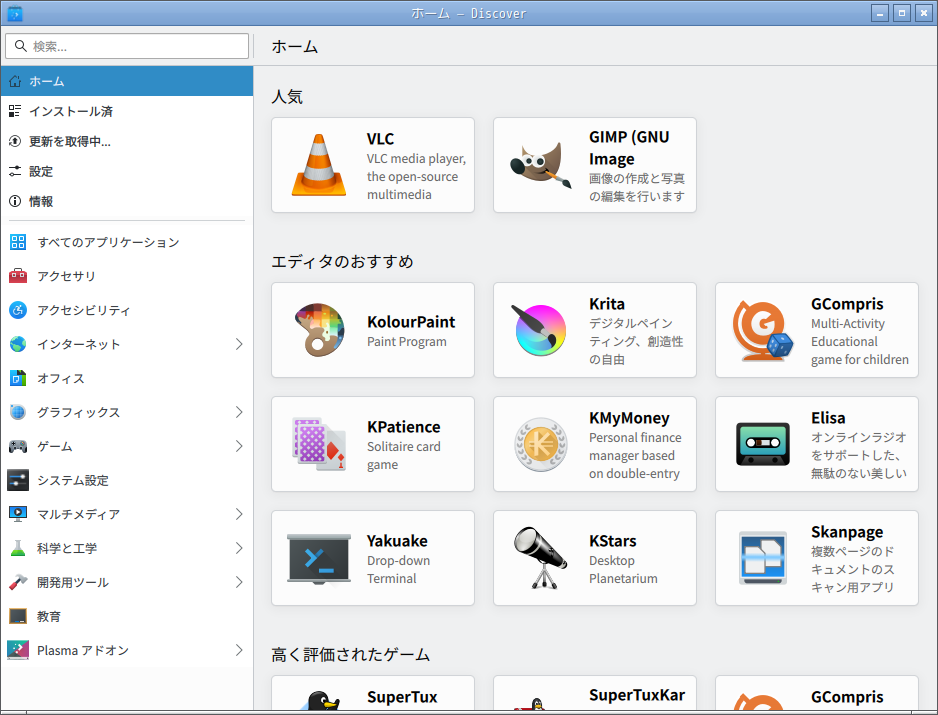The height and width of the screenshot is (715, 938).
Task: Select ホーム in the sidebar
Action: [x=127, y=81]
